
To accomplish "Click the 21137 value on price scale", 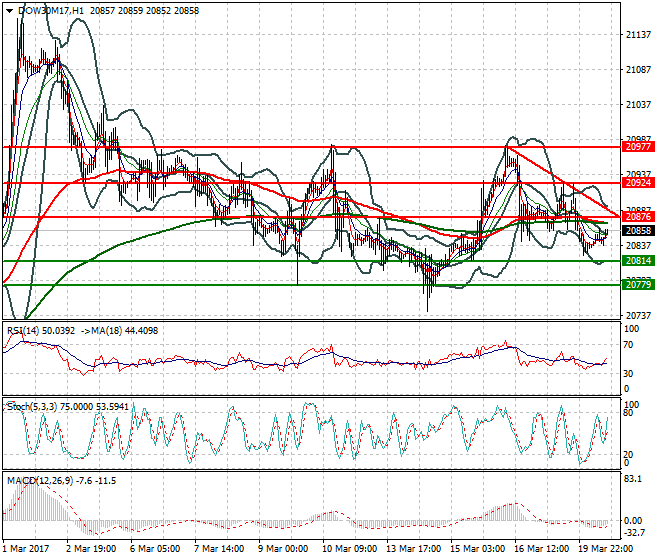I will tap(636, 34).
